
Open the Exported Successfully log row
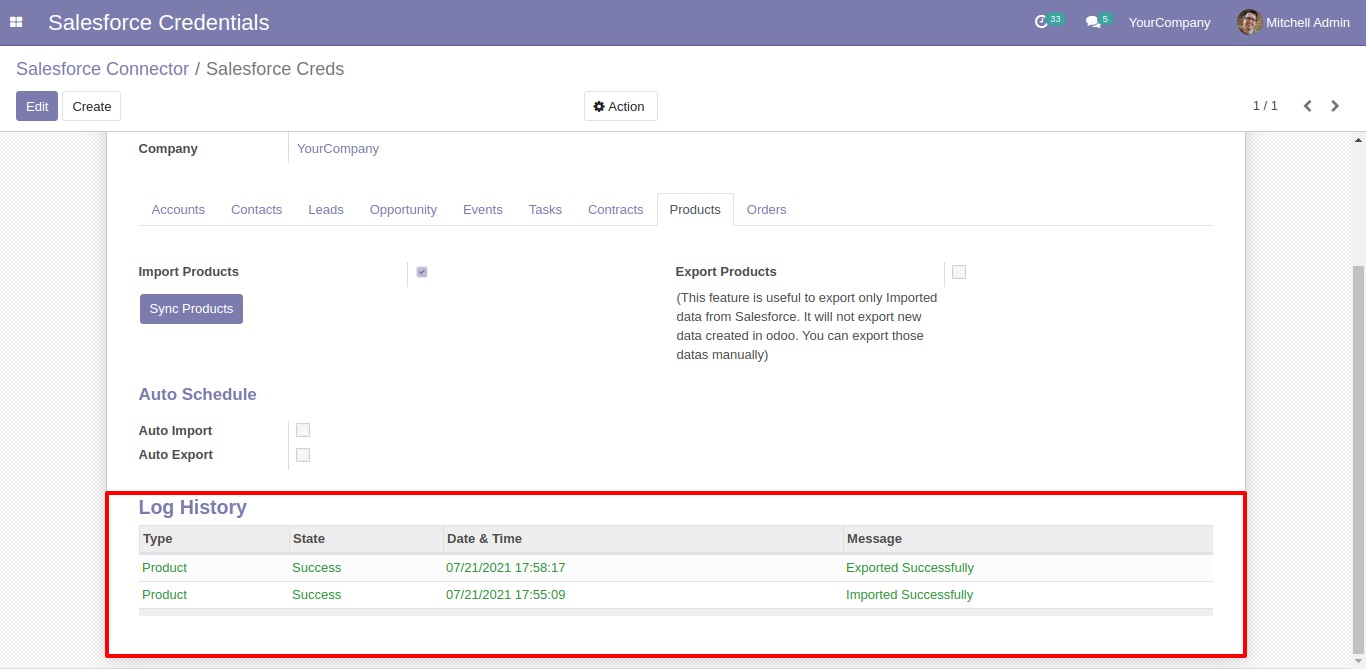(x=676, y=568)
